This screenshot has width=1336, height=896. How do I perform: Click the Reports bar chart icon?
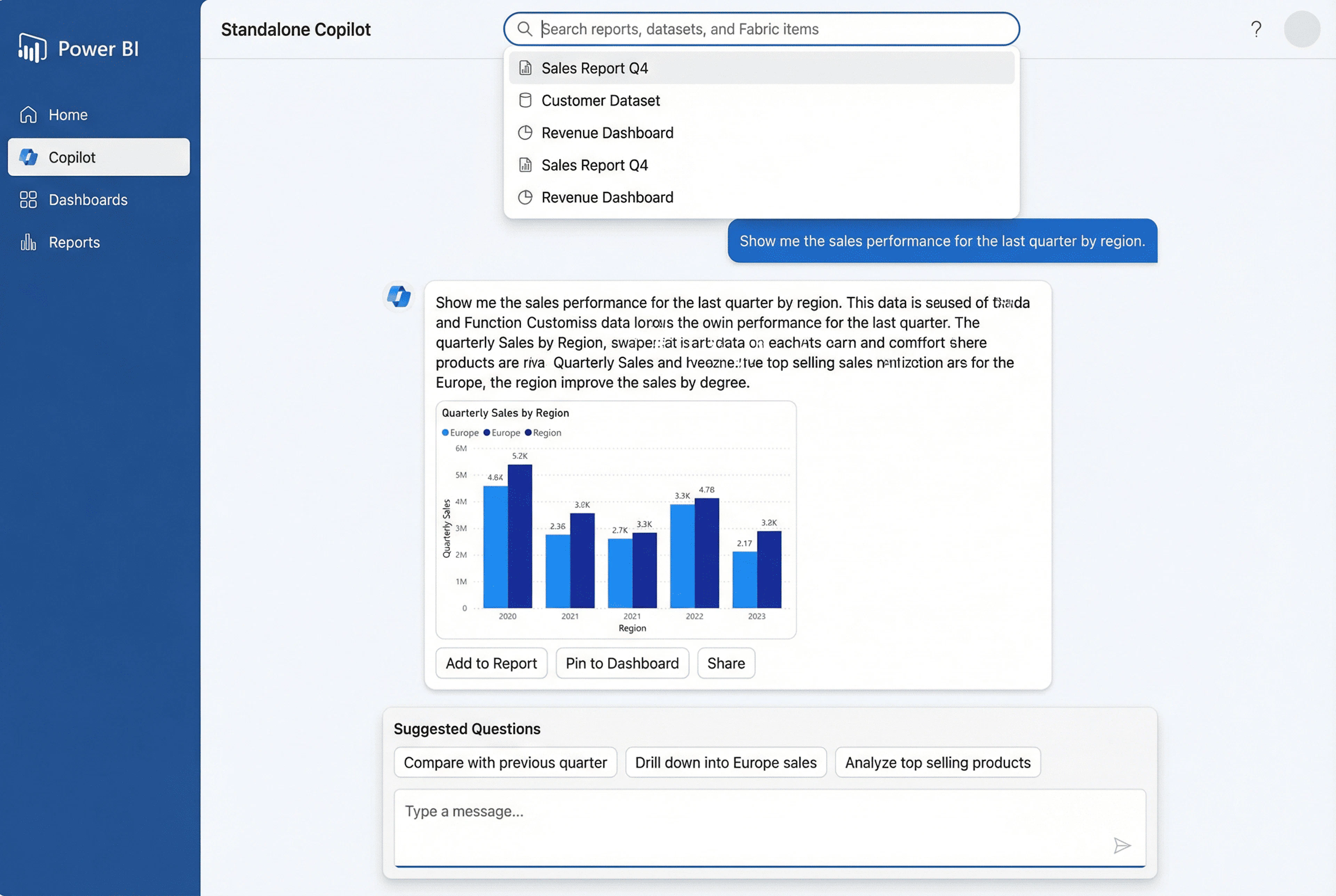28,242
